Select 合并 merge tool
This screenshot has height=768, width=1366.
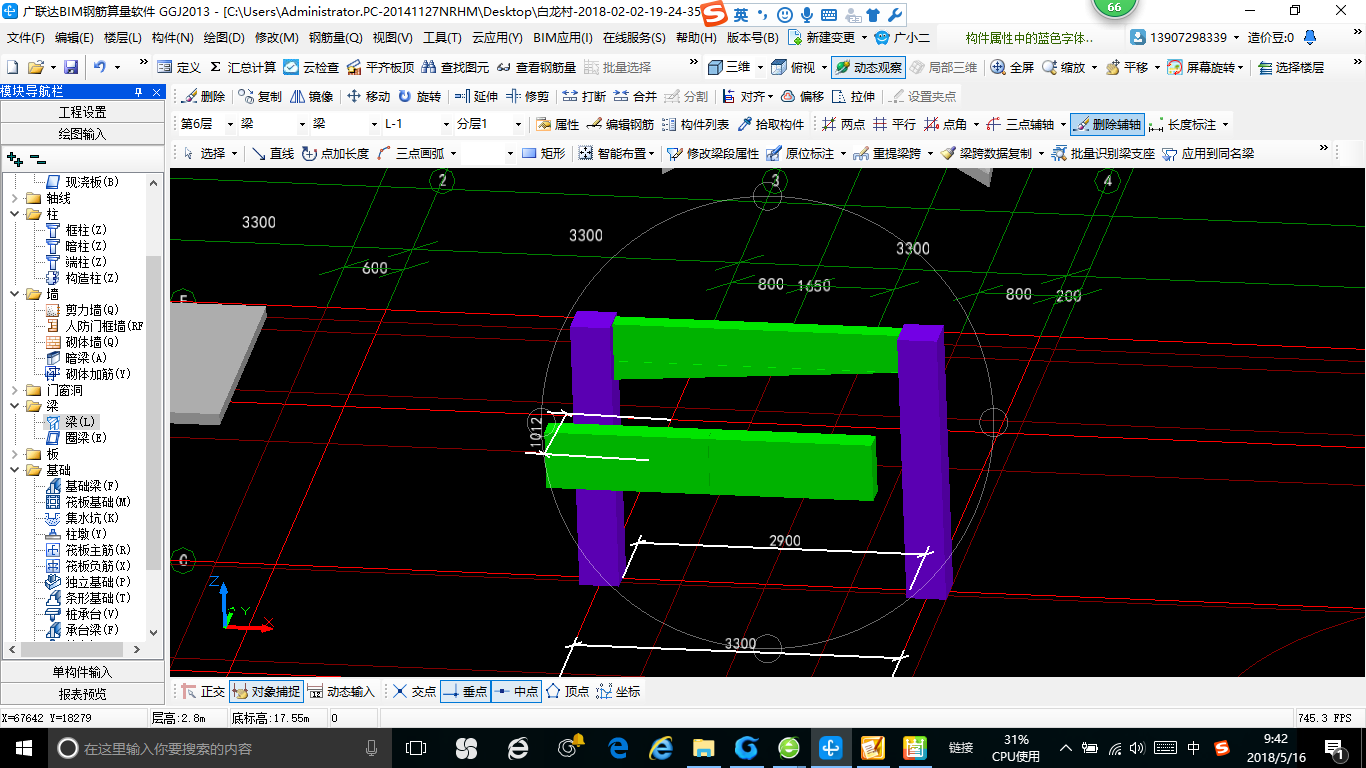pyautogui.click(x=635, y=96)
